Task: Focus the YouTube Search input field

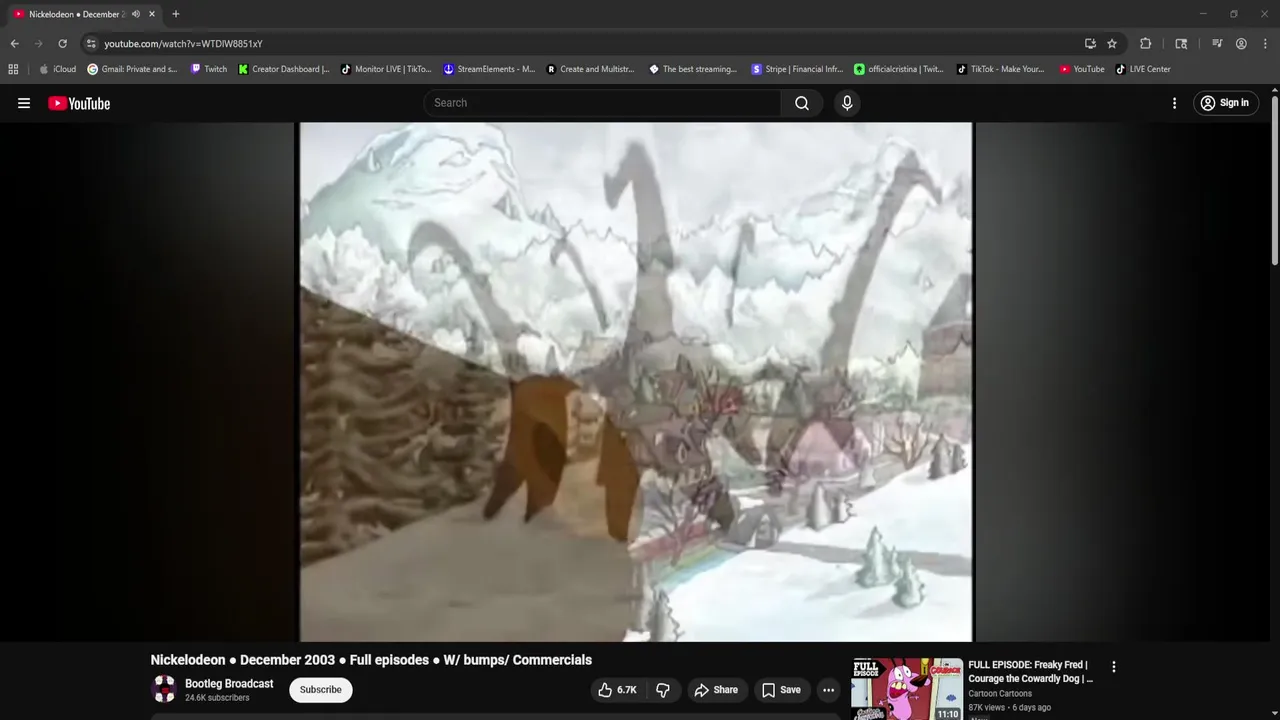Action: [603, 103]
